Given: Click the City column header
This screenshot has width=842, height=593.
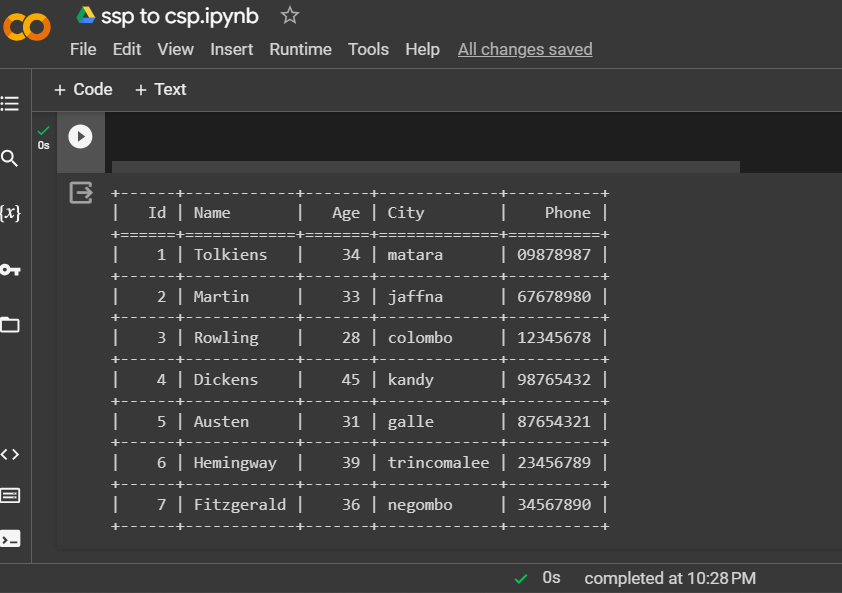Looking at the screenshot, I should tap(406, 213).
